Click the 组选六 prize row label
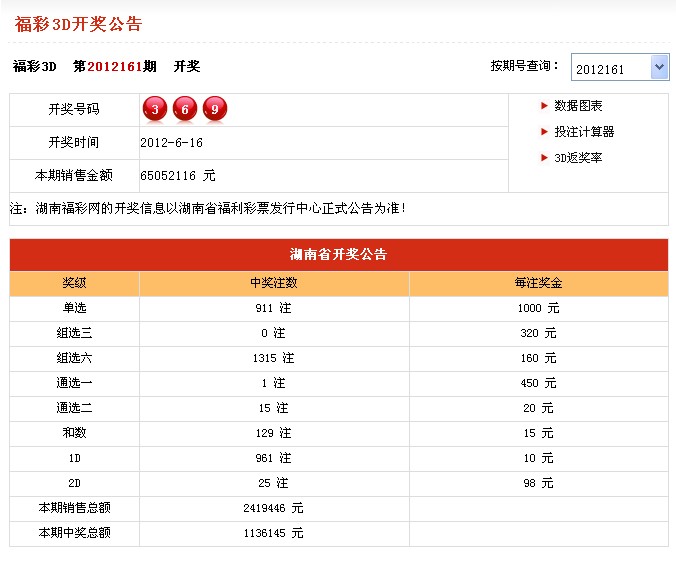Viewport: 676px width, 563px height. pyautogui.click(x=74, y=358)
